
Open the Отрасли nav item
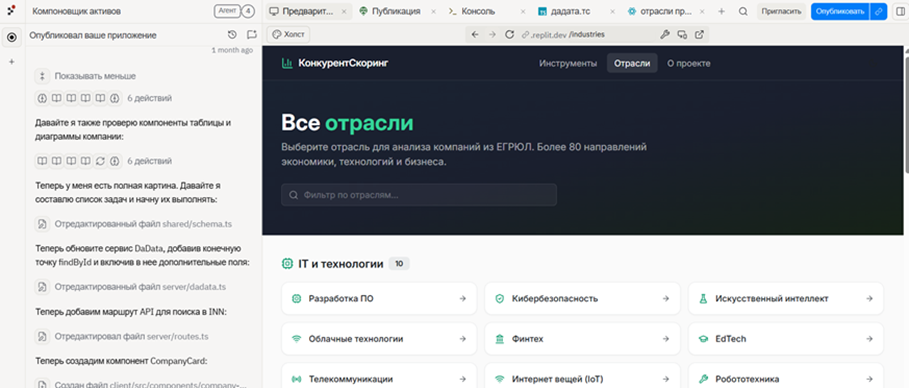pos(632,63)
